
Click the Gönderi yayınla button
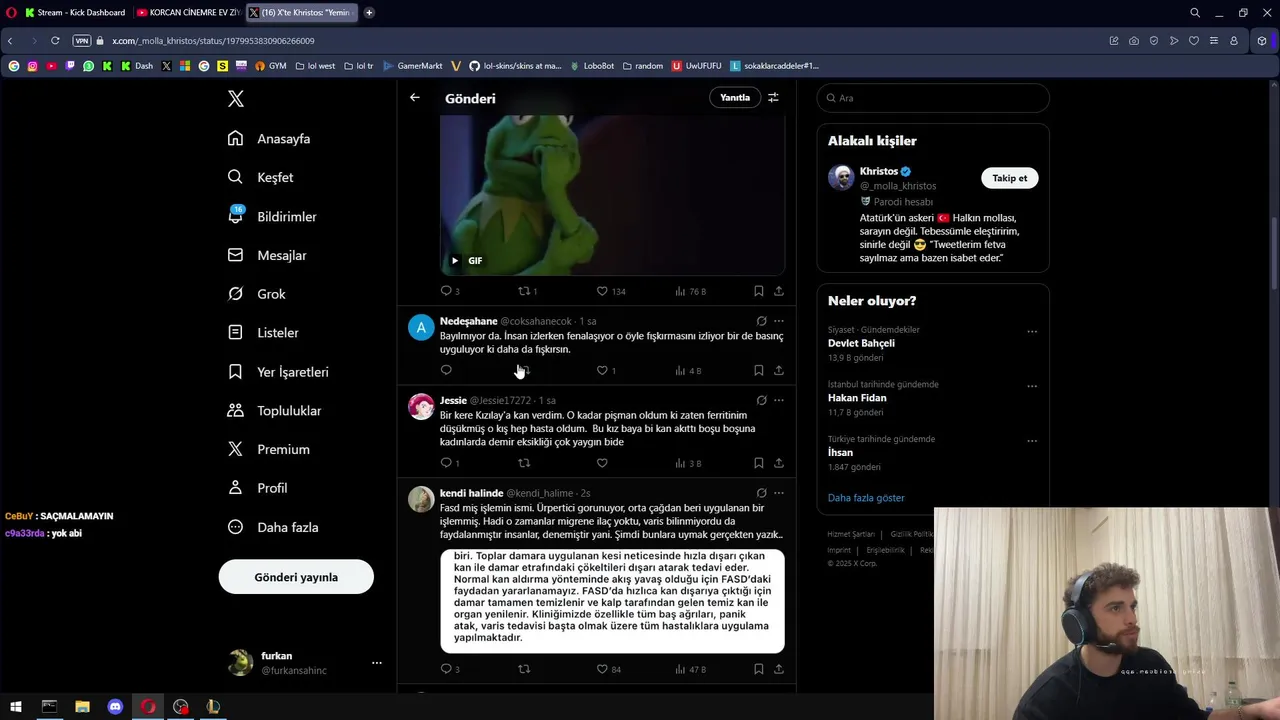296,577
